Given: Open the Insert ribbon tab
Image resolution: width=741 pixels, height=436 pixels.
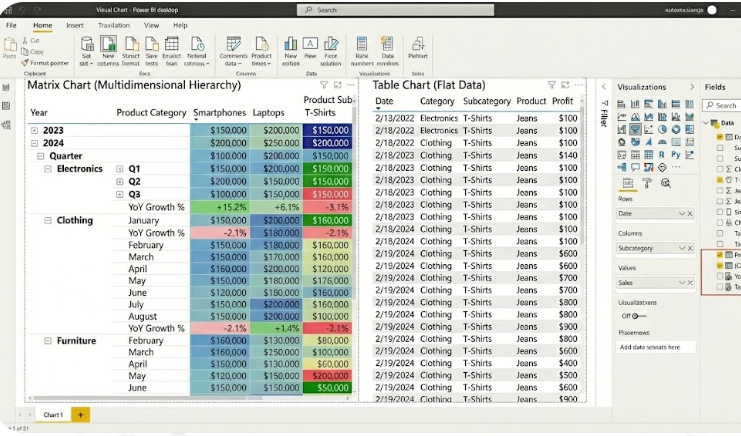Looking at the screenshot, I should pyautogui.click(x=75, y=24).
